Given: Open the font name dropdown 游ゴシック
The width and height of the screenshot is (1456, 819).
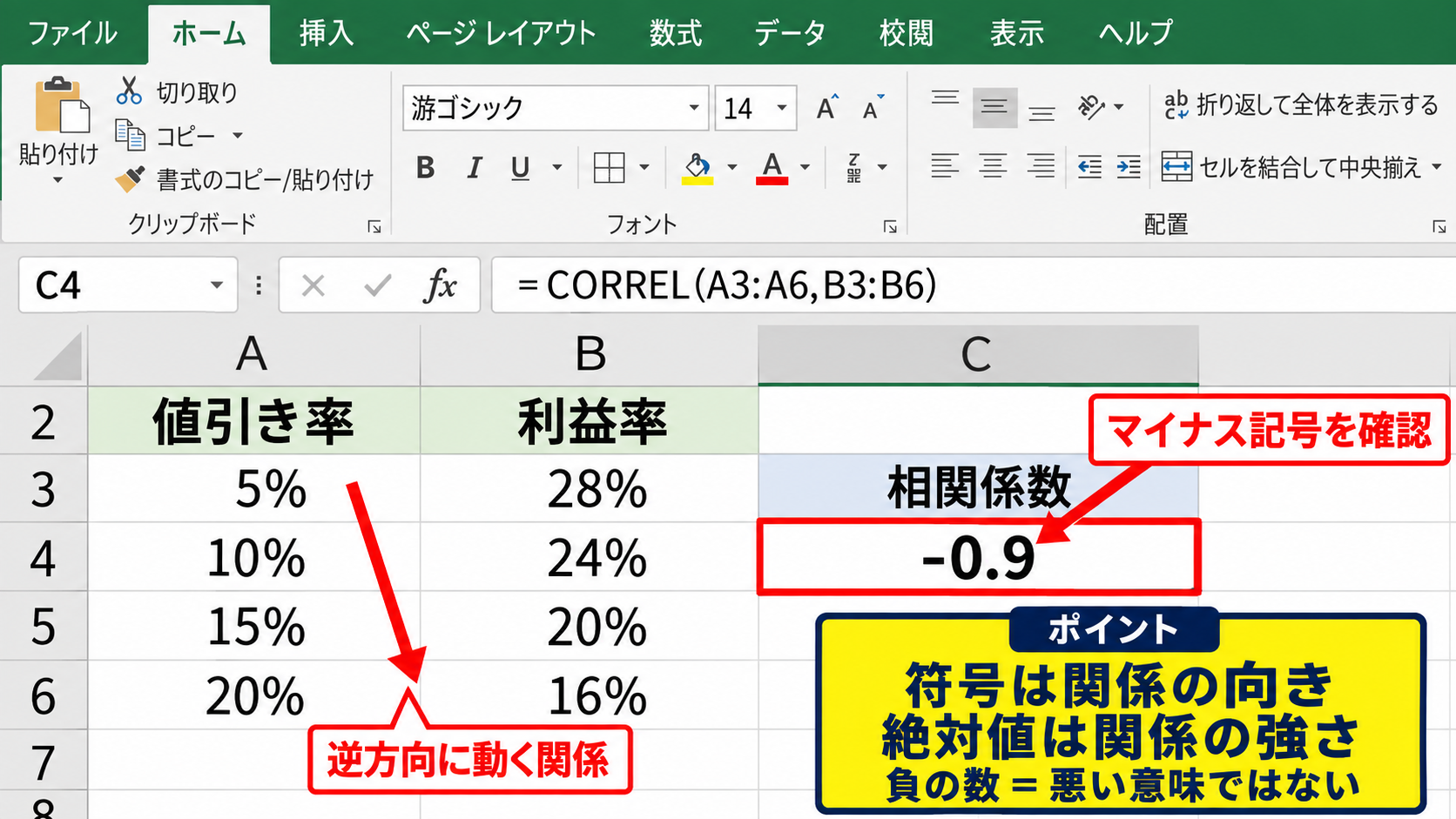Looking at the screenshot, I should [694, 108].
